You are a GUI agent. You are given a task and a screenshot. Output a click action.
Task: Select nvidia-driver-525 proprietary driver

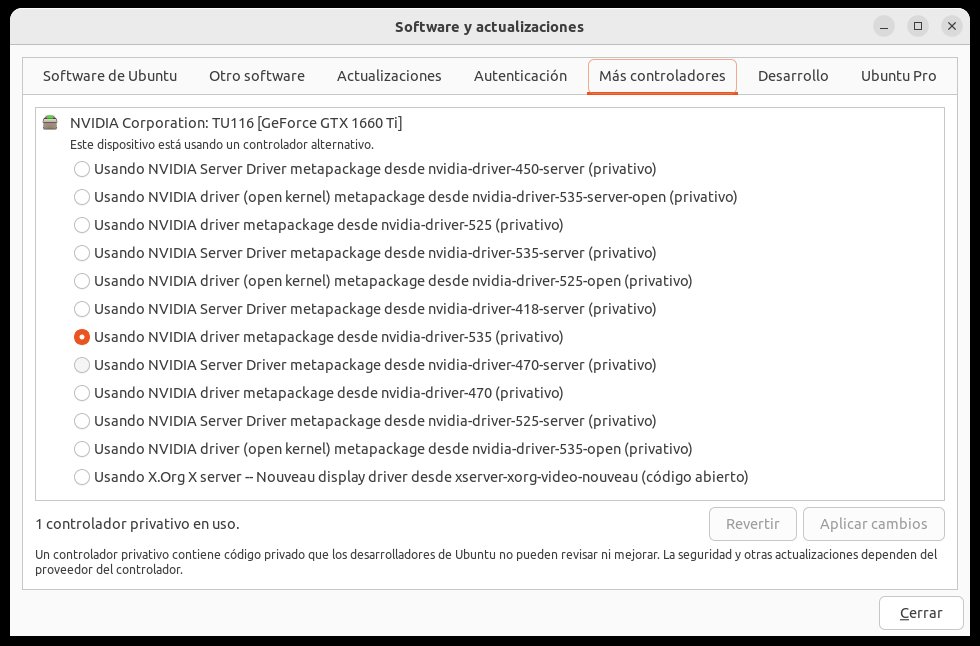pyautogui.click(x=82, y=225)
